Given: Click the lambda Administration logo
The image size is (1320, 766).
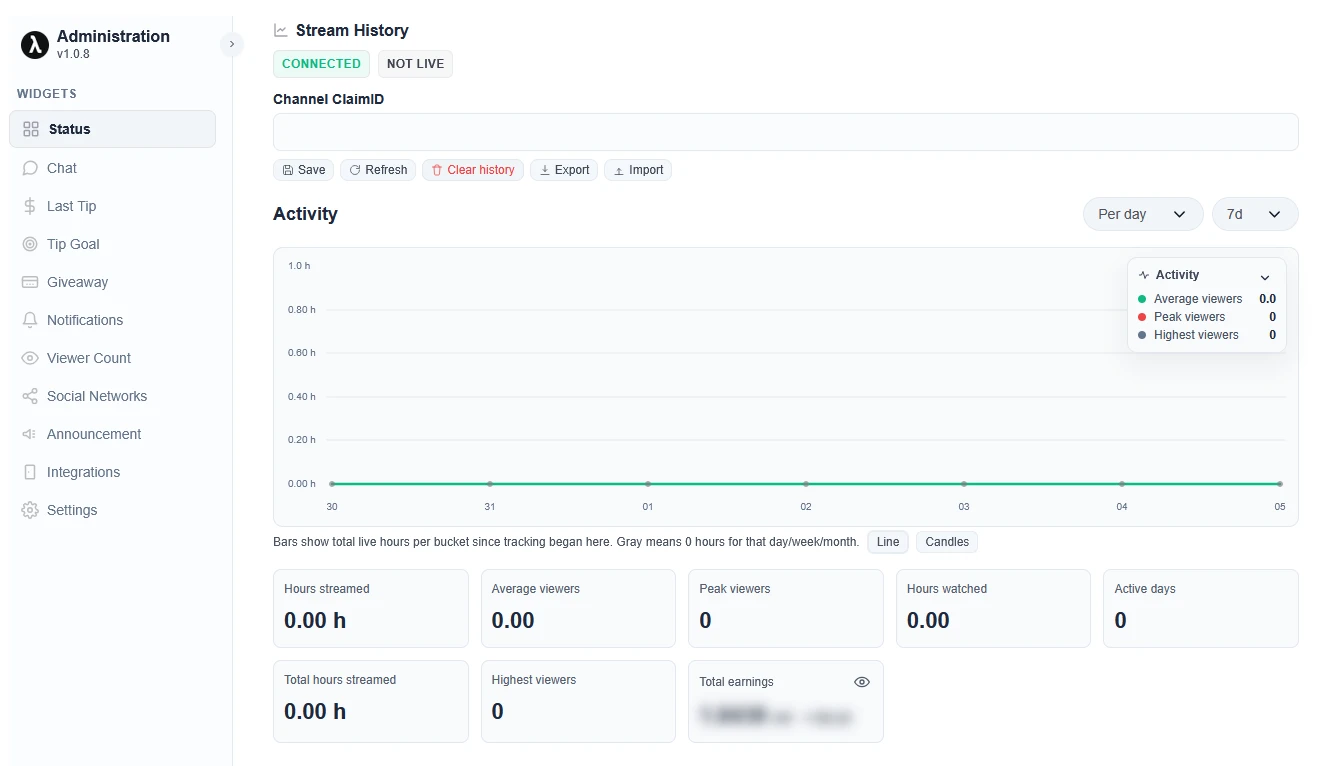Looking at the screenshot, I should 35,44.
